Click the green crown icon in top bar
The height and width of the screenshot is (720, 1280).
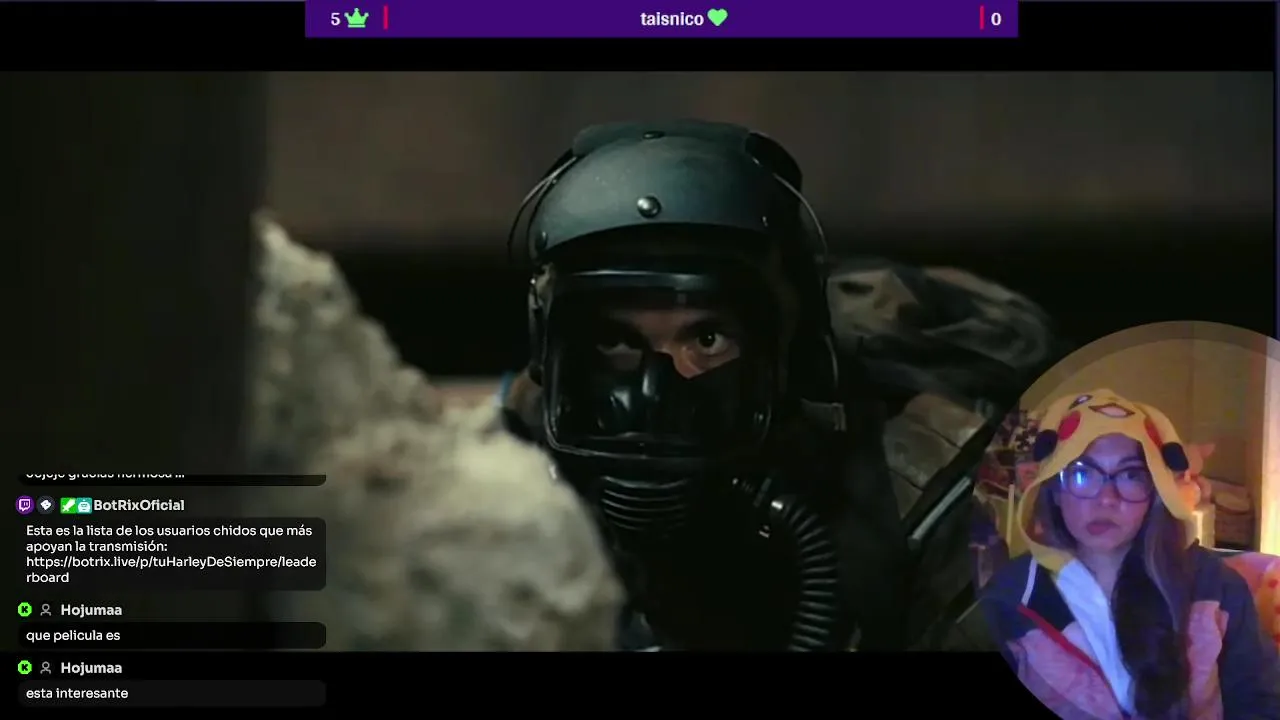point(357,18)
